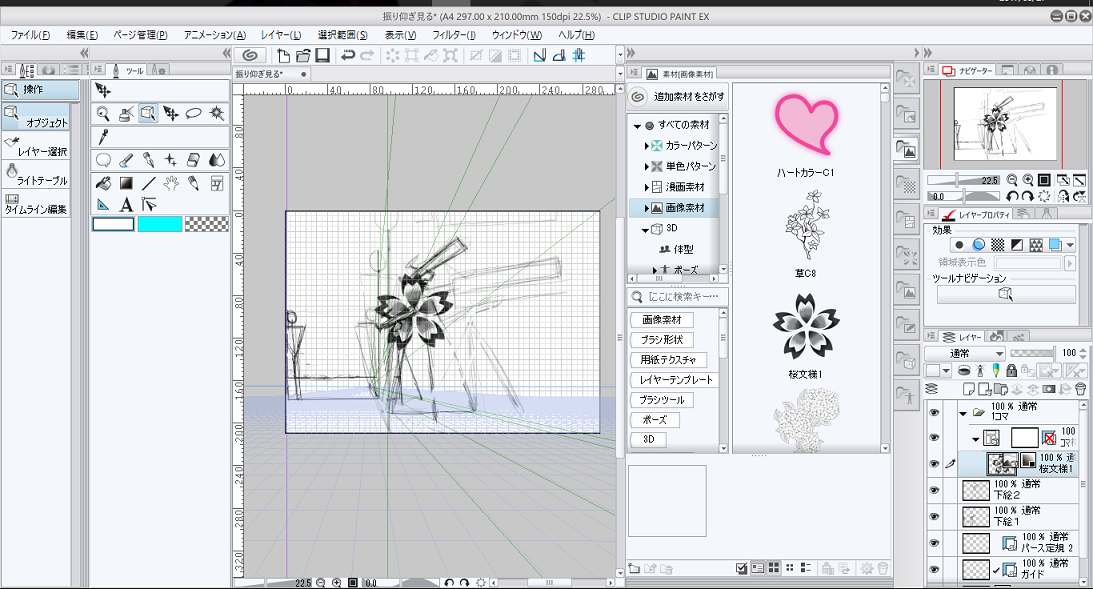Expand the カラーパターン material folder
The image size is (1093, 589).
click(x=647, y=146)
